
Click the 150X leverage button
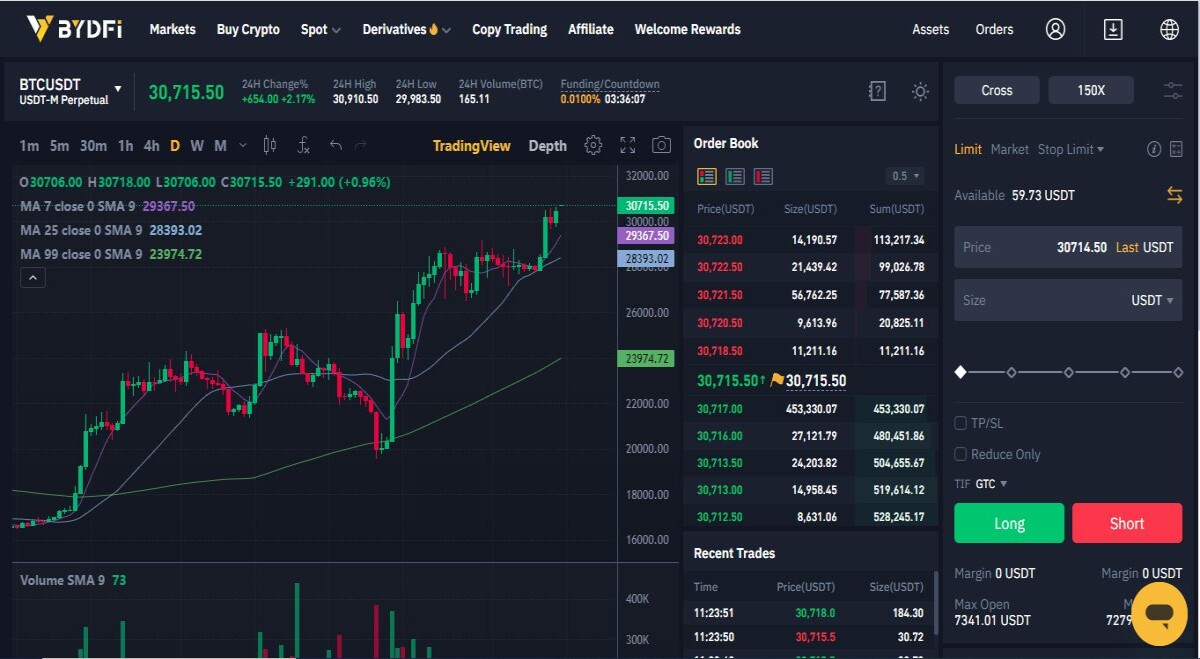pyautogui.click(x=1091, y=90)
